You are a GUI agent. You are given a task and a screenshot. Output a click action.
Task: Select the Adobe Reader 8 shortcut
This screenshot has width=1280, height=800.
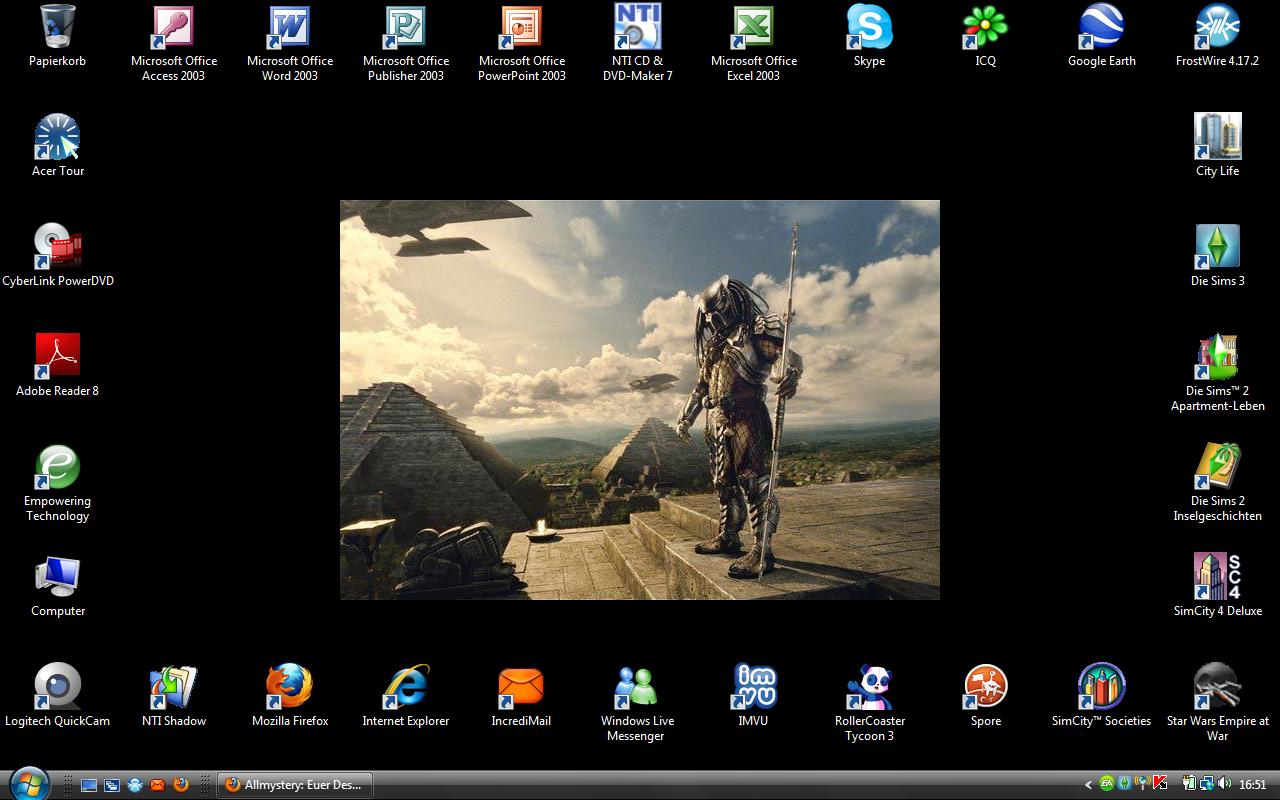tap(58, 366)
